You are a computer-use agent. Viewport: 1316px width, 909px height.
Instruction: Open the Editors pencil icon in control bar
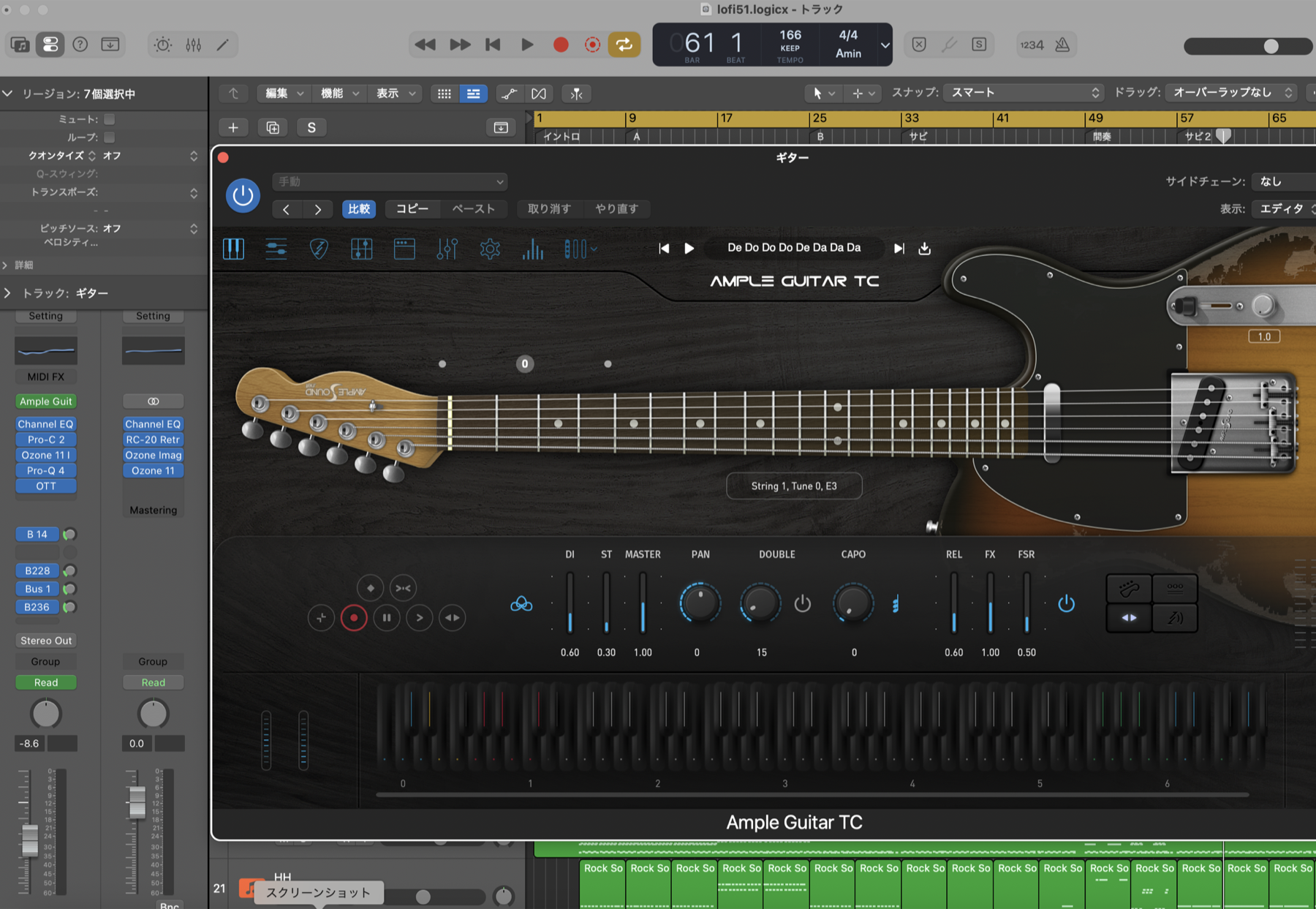click(223, 45)
